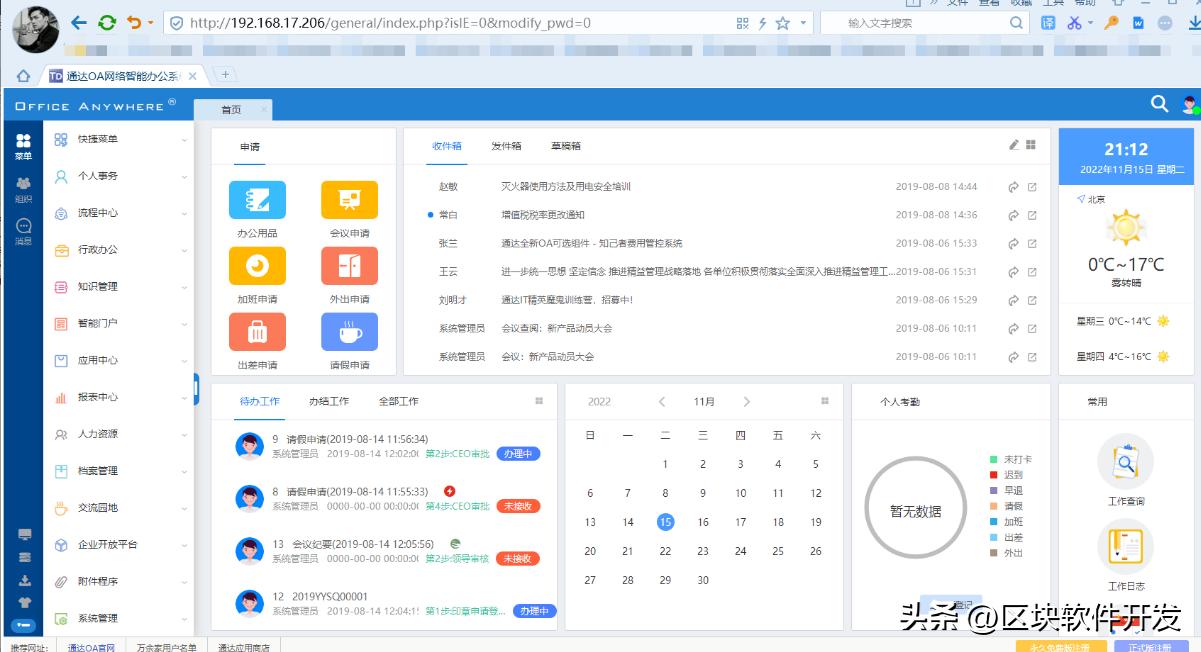Switch to the 发件箱 tab
Viewport: 1201px width, 652px height.
click(x=508, y=144)
